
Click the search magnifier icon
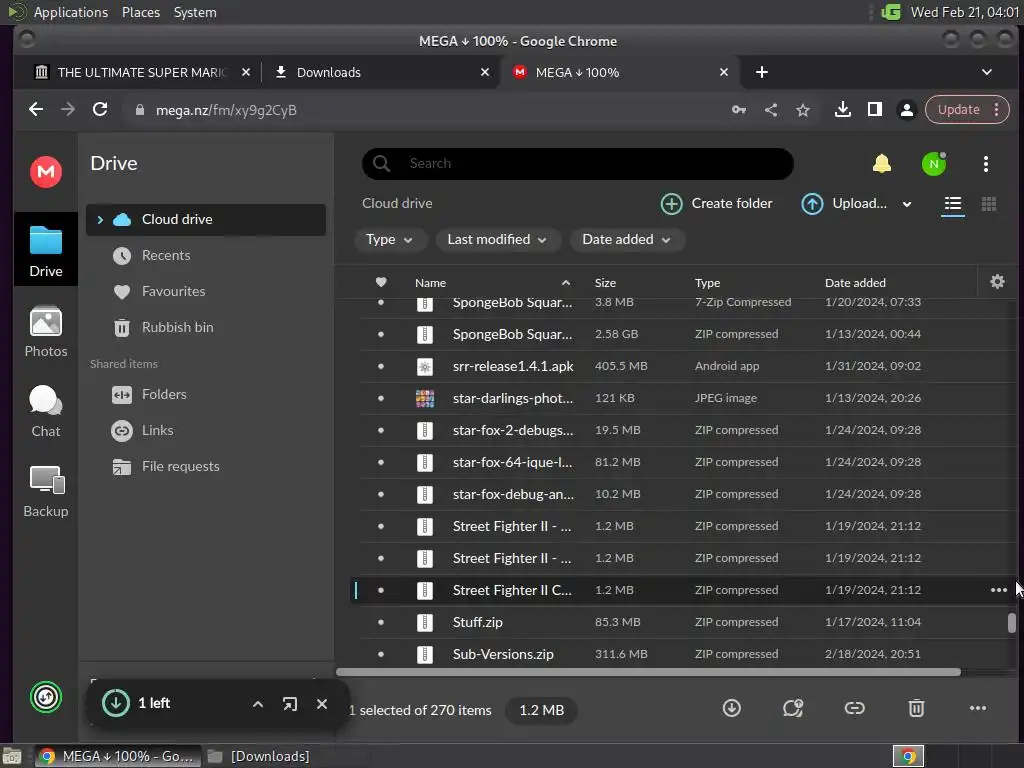[x=381, y=163]
